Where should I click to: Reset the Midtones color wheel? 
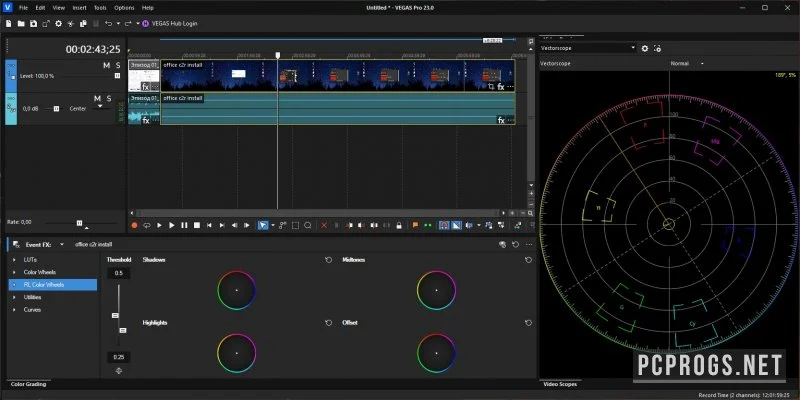click(x=528, y=260)
